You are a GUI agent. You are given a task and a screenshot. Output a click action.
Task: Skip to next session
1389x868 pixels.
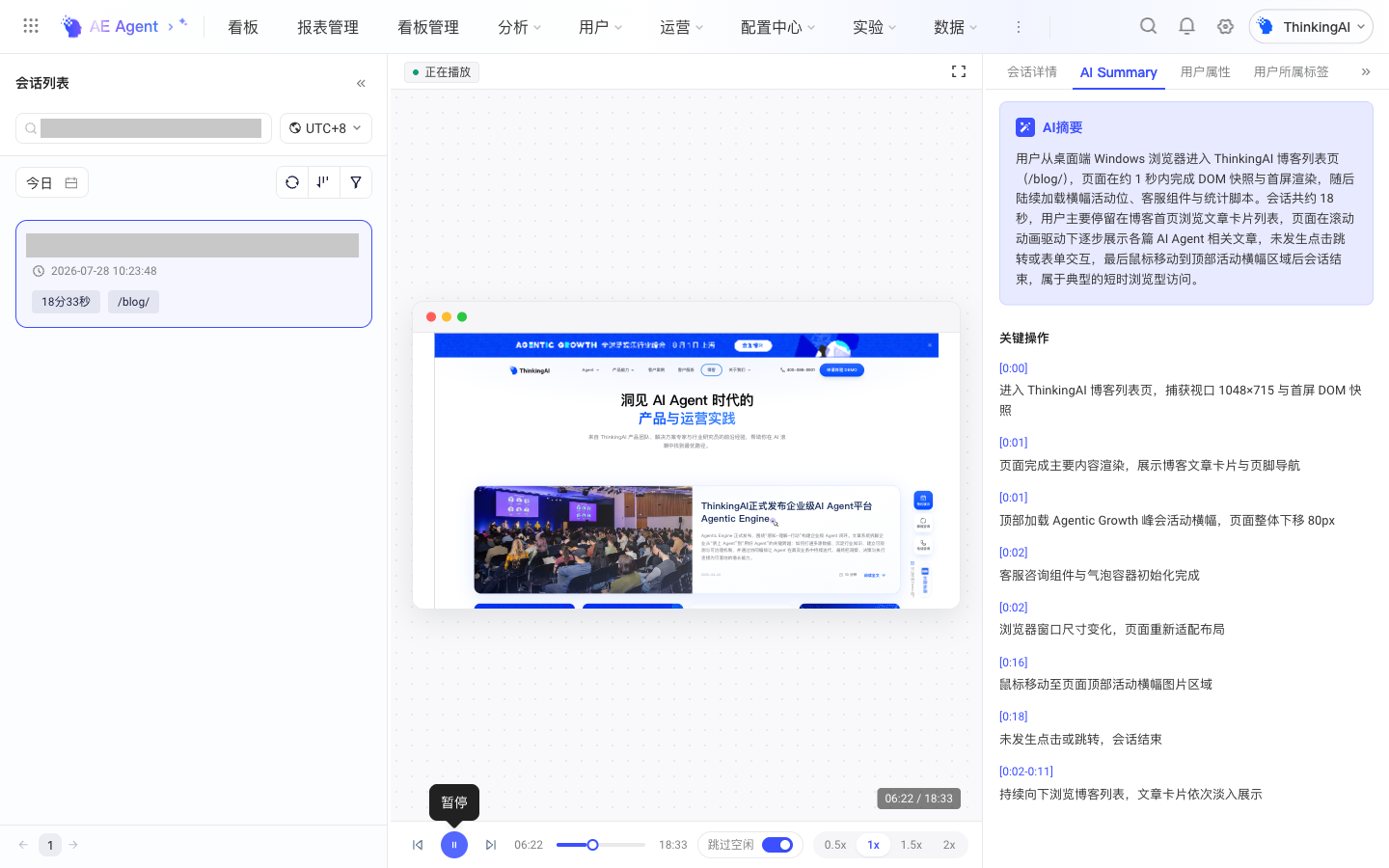(491, 845)
